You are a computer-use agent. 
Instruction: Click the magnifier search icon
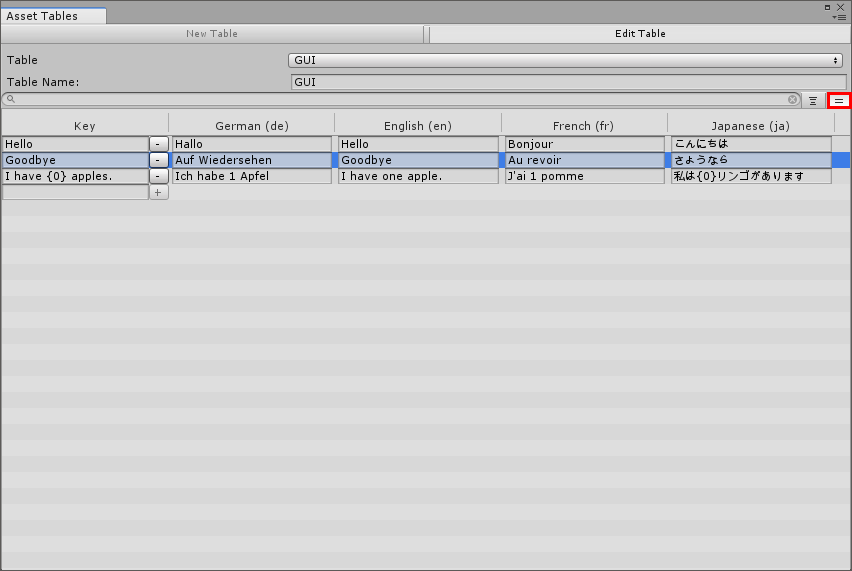click(x=10, y=99)
